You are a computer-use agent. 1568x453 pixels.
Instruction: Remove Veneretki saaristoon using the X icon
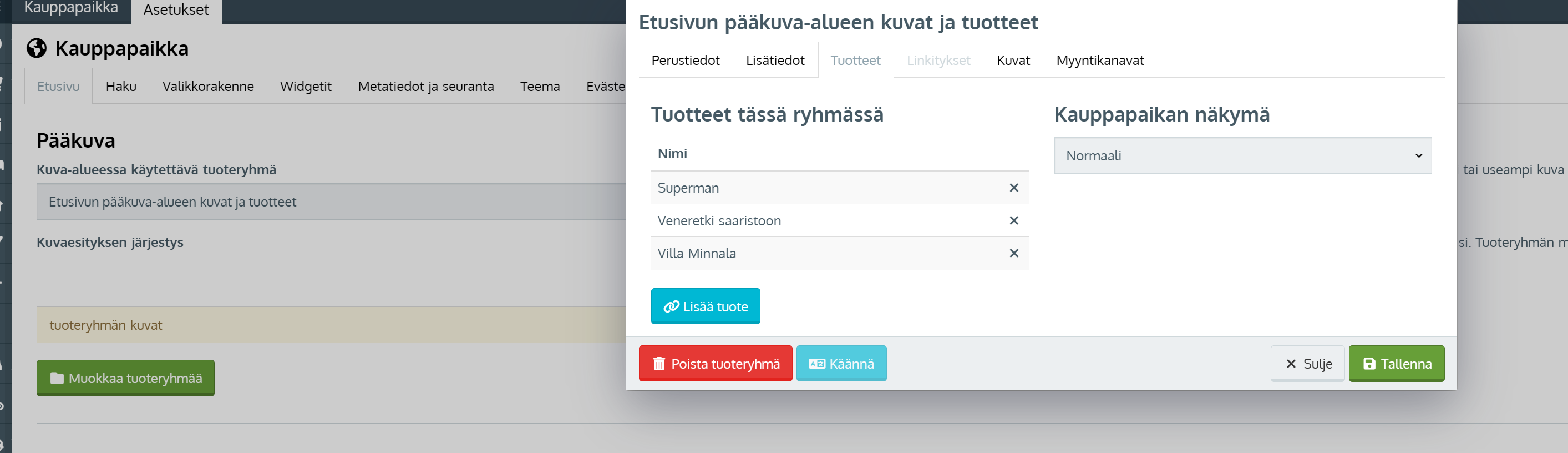(1013, 221)
